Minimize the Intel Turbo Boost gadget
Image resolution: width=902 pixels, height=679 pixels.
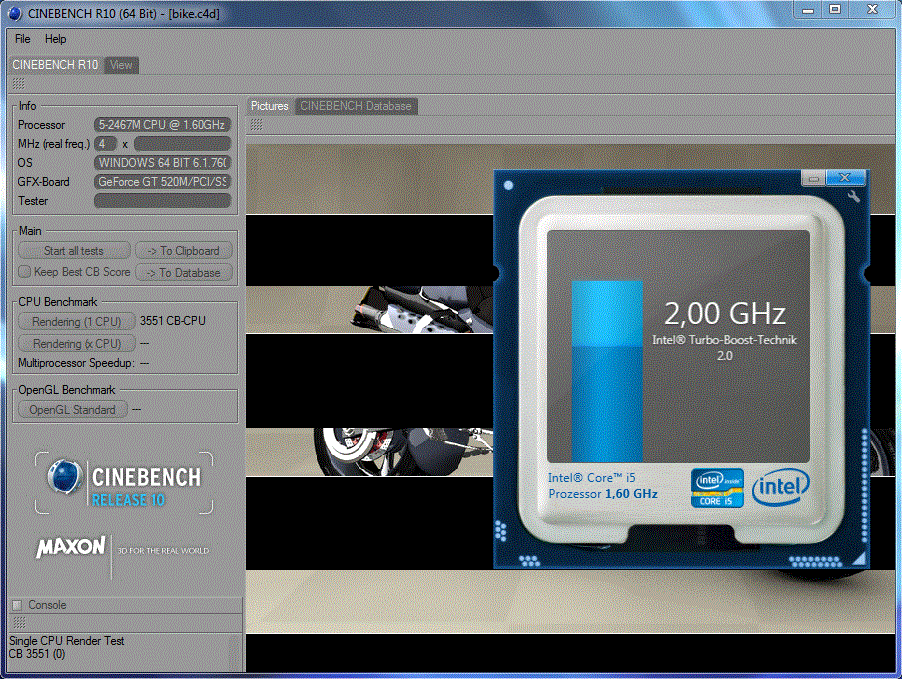[813, 178]
